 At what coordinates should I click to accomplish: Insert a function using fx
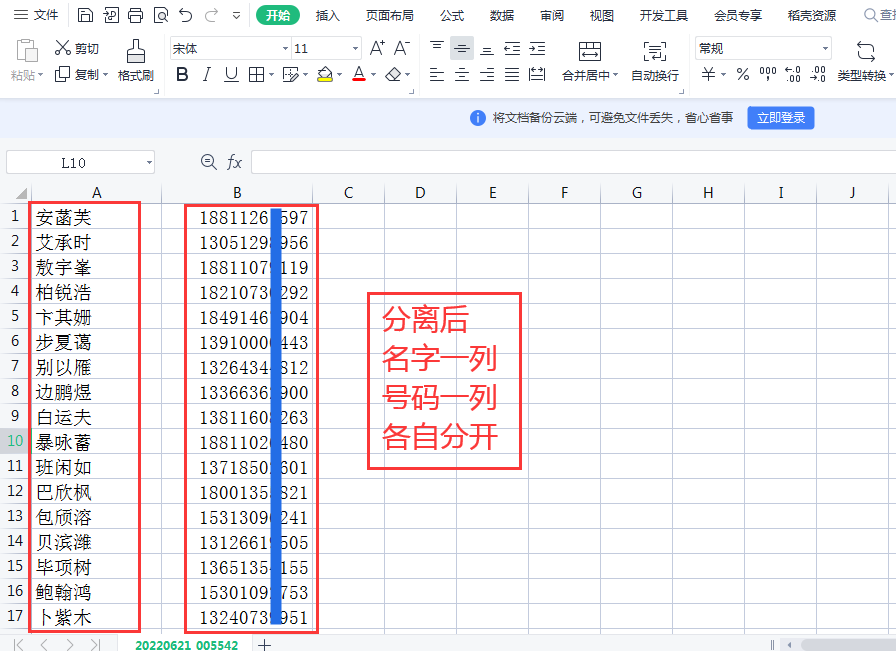pyautogui.click(x=234, y=161)
